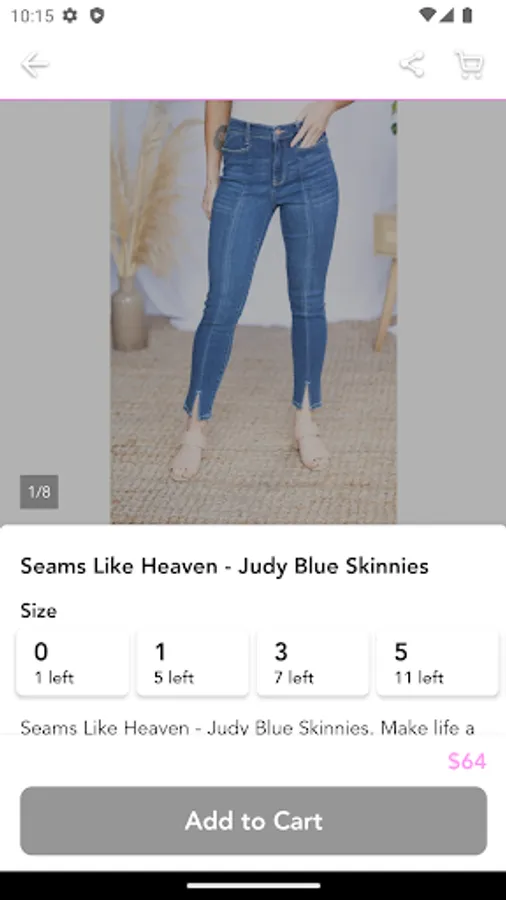
Task: Tap the $64 price label
Action: 467,761
